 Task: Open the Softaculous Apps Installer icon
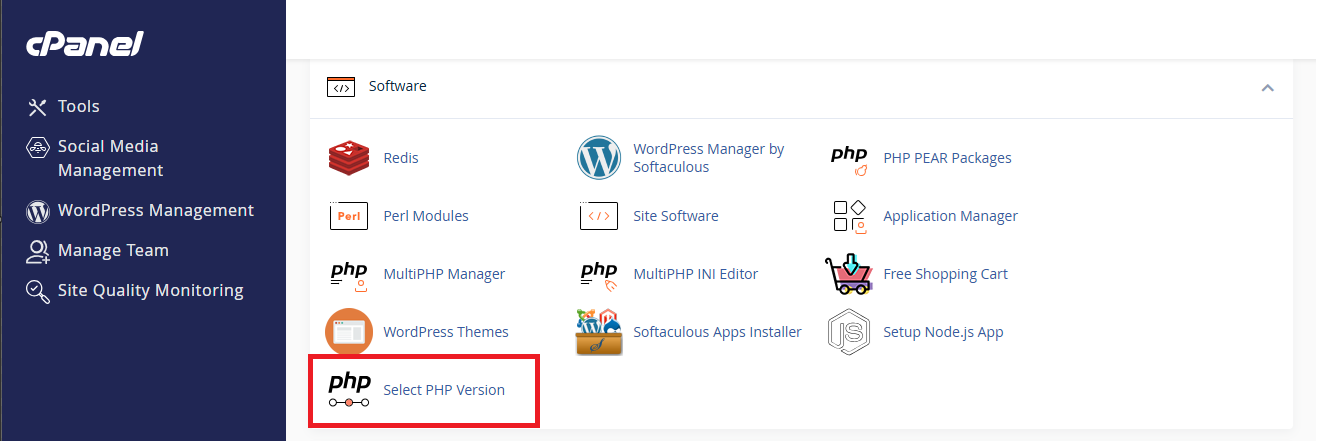pos(599,332)
